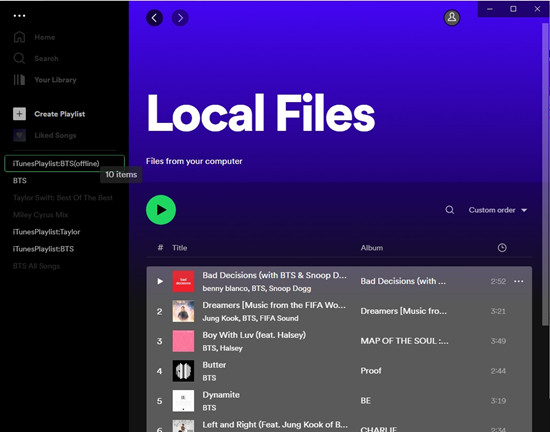
Task: Play the Bad Decisions track
Action: tap(160, 281)
